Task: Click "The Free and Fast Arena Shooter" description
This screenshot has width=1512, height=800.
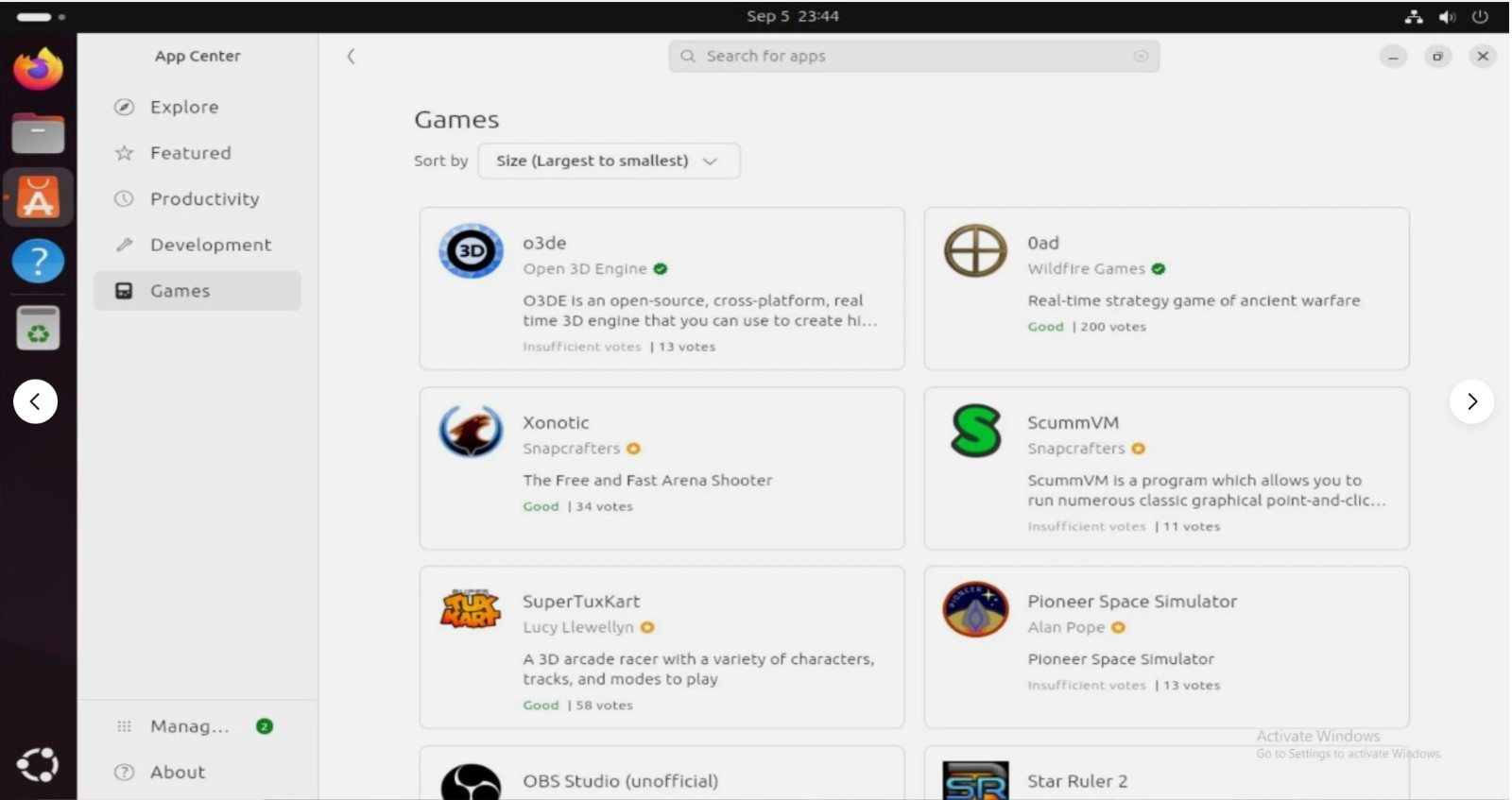Action: pyautogui.click(x=647, y=480)
